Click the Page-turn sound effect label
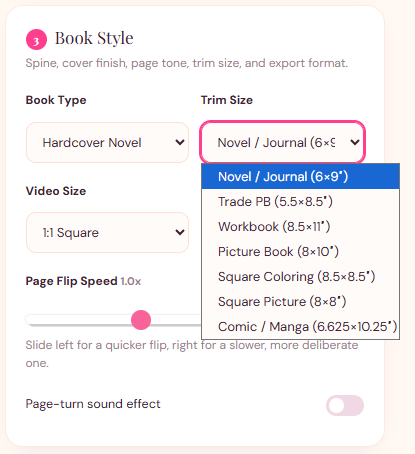This screenshot has width=415, height=454. coord(93,404)
